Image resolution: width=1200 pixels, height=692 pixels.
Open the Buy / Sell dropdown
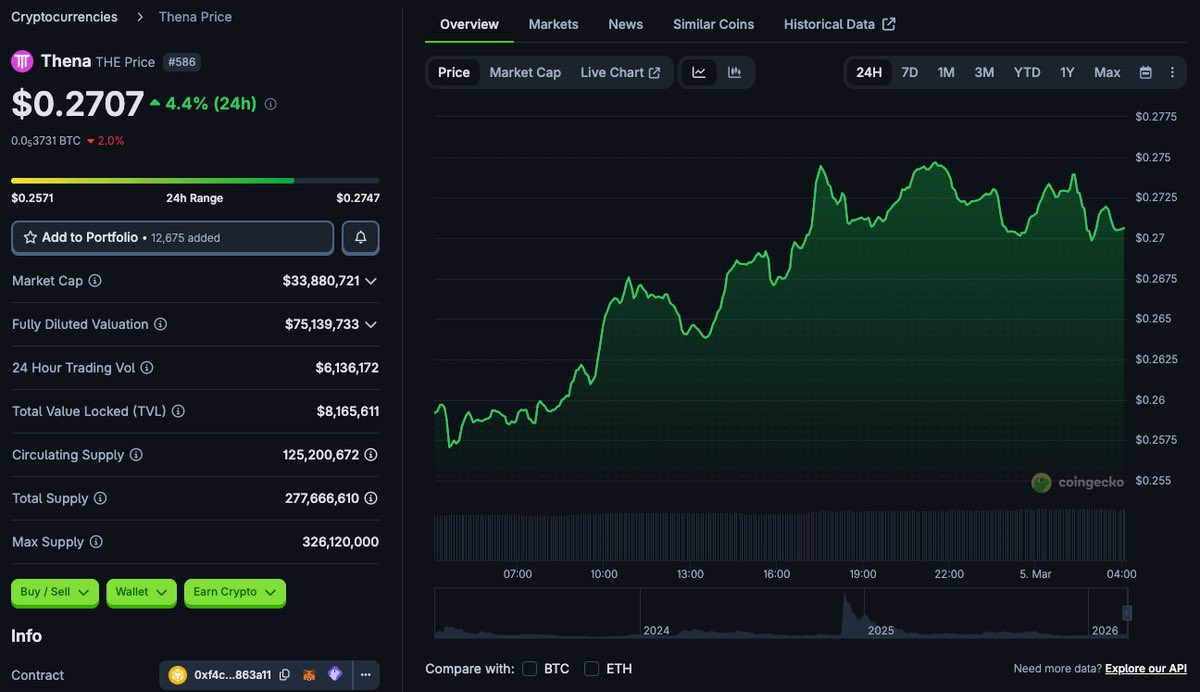54,592
